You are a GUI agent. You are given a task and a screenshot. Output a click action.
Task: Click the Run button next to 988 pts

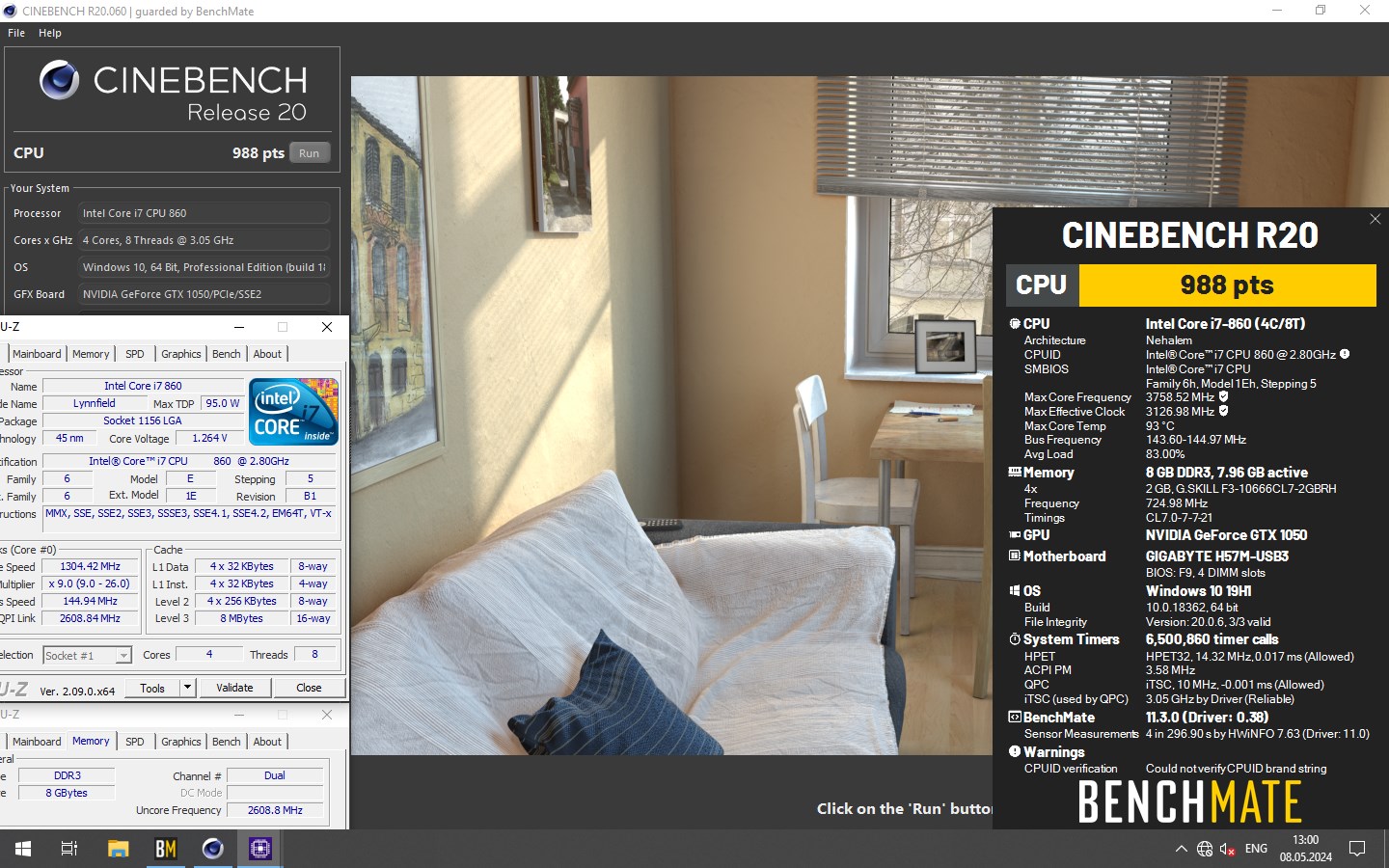pos(309,153)
